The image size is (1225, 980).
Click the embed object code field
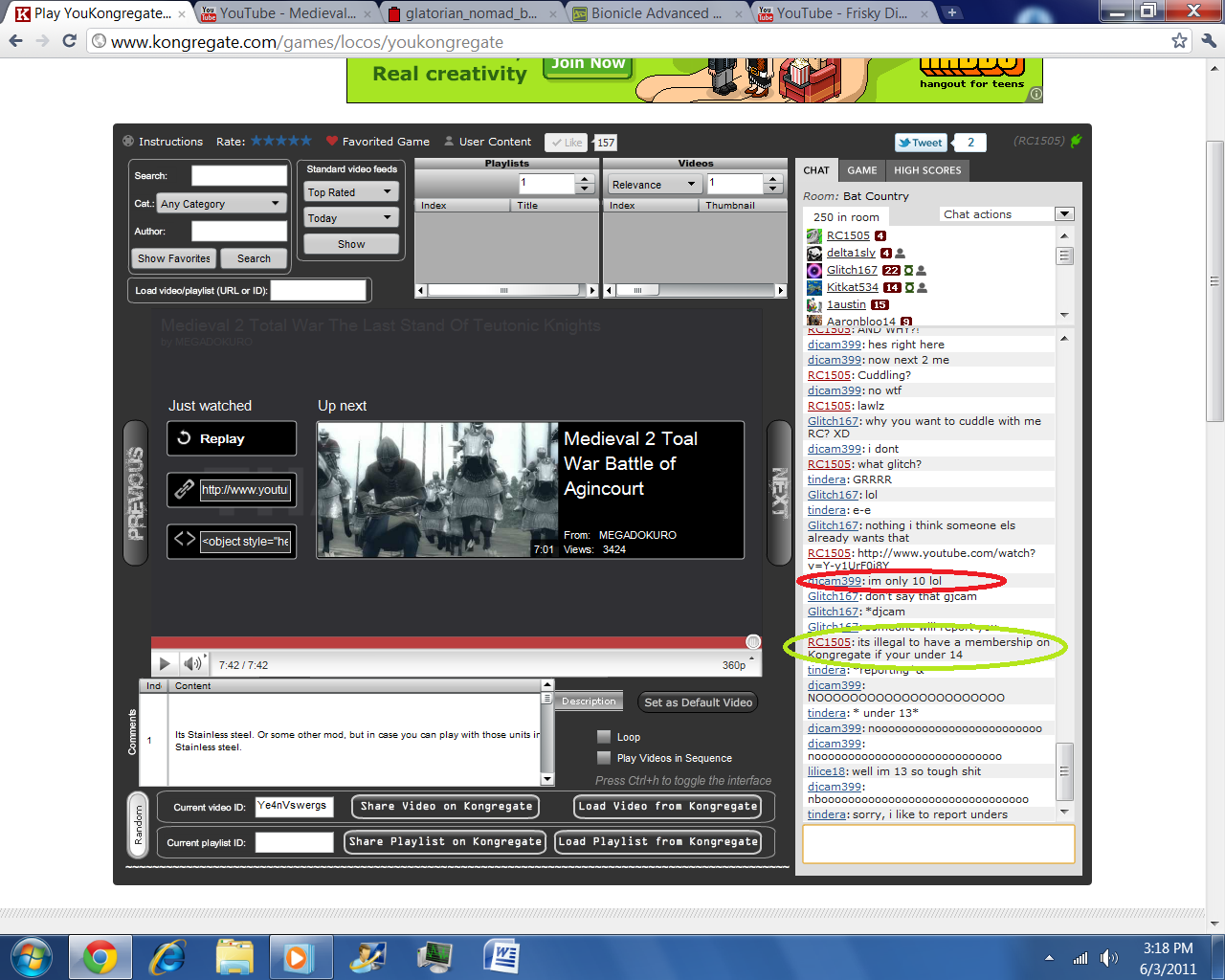245,542
